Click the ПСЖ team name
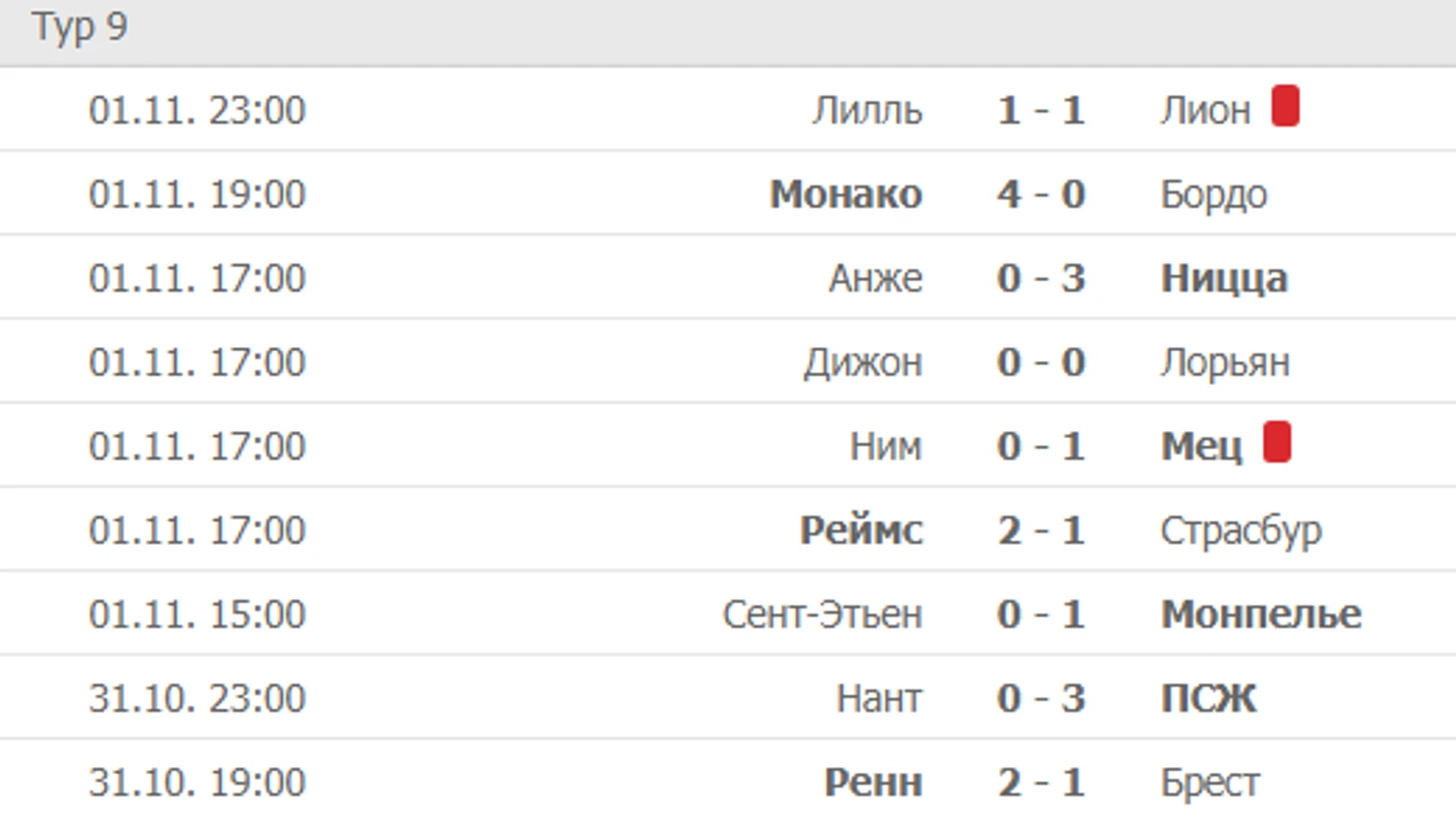Image resolution: width=1456 pixels, height=821 pixels. pyautogui.click(x=1208, y=698)
